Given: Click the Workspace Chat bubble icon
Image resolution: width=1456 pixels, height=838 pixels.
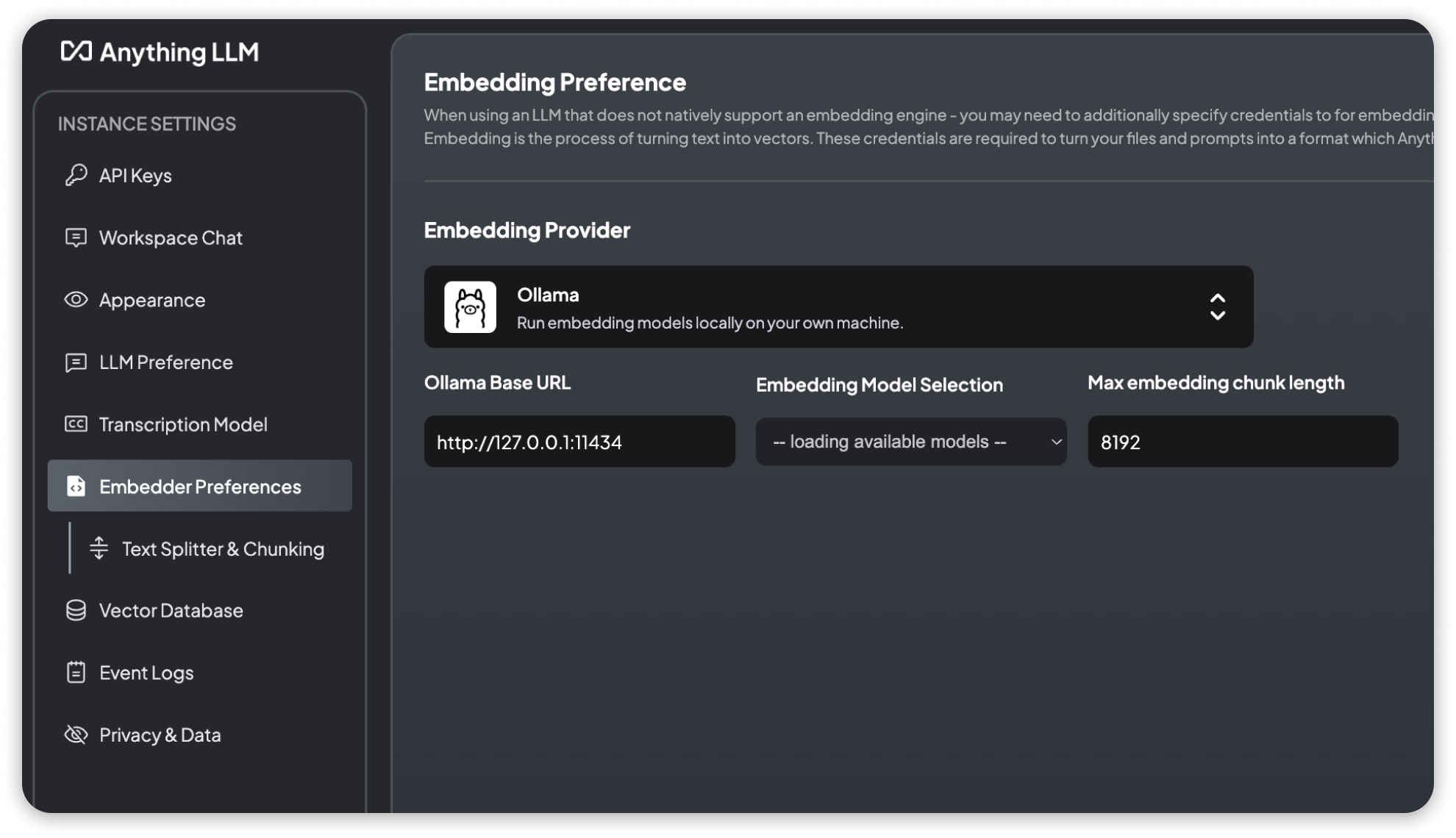Looking at the screenshot, I should (76, 237).
